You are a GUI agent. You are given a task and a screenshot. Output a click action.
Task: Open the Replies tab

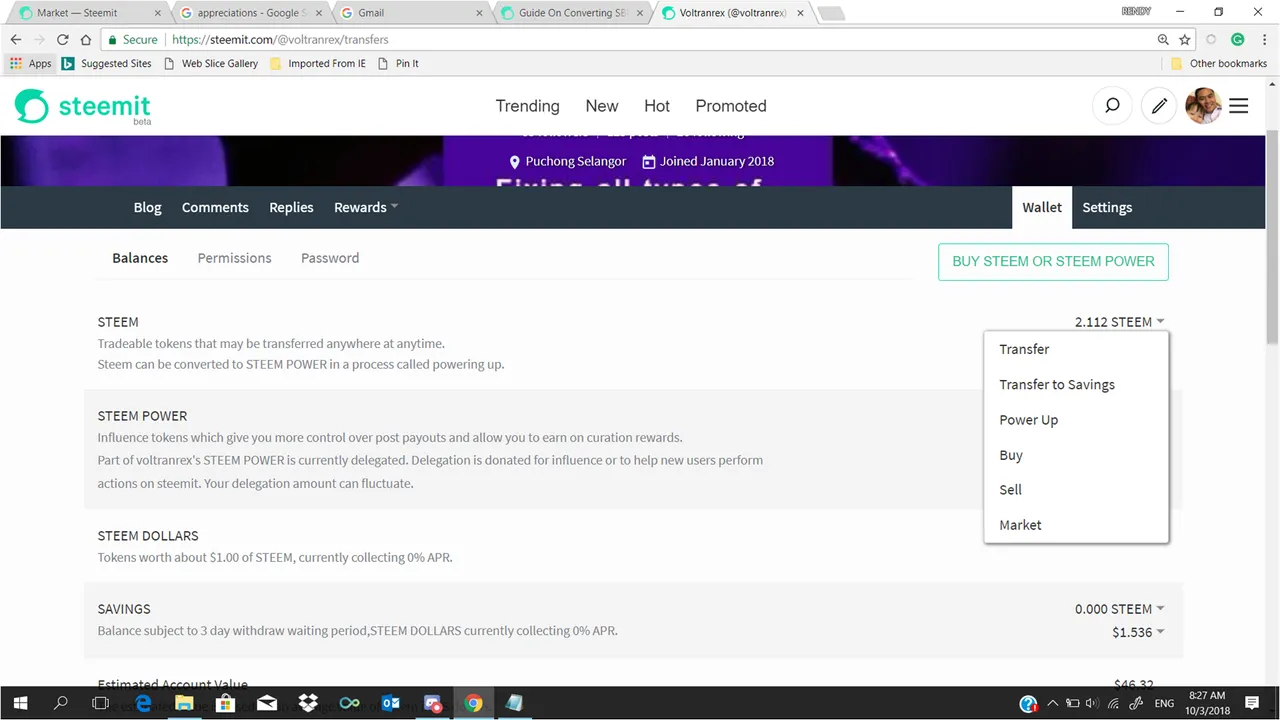(x=291, y=207)
